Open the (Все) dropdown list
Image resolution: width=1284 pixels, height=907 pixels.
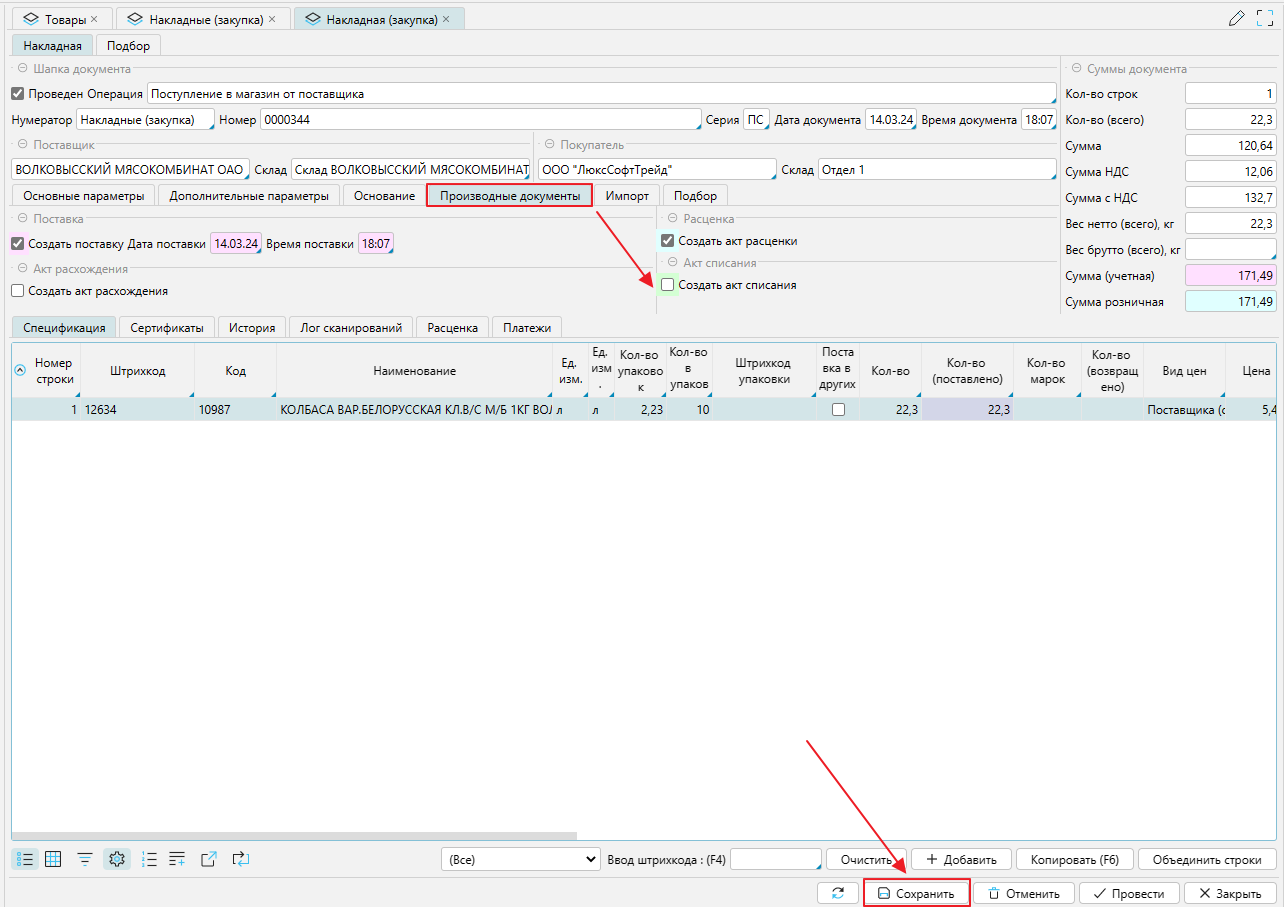tap(520, 860)
